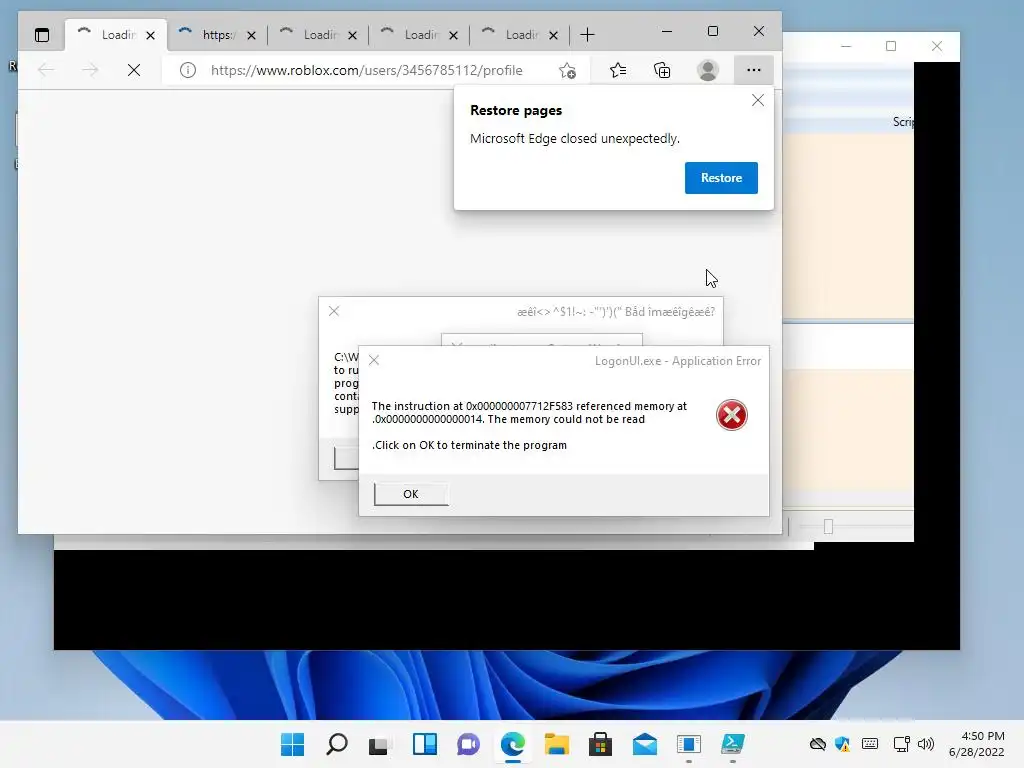Click the partly hidden Bad Image dialog button

tap(346, 458)
